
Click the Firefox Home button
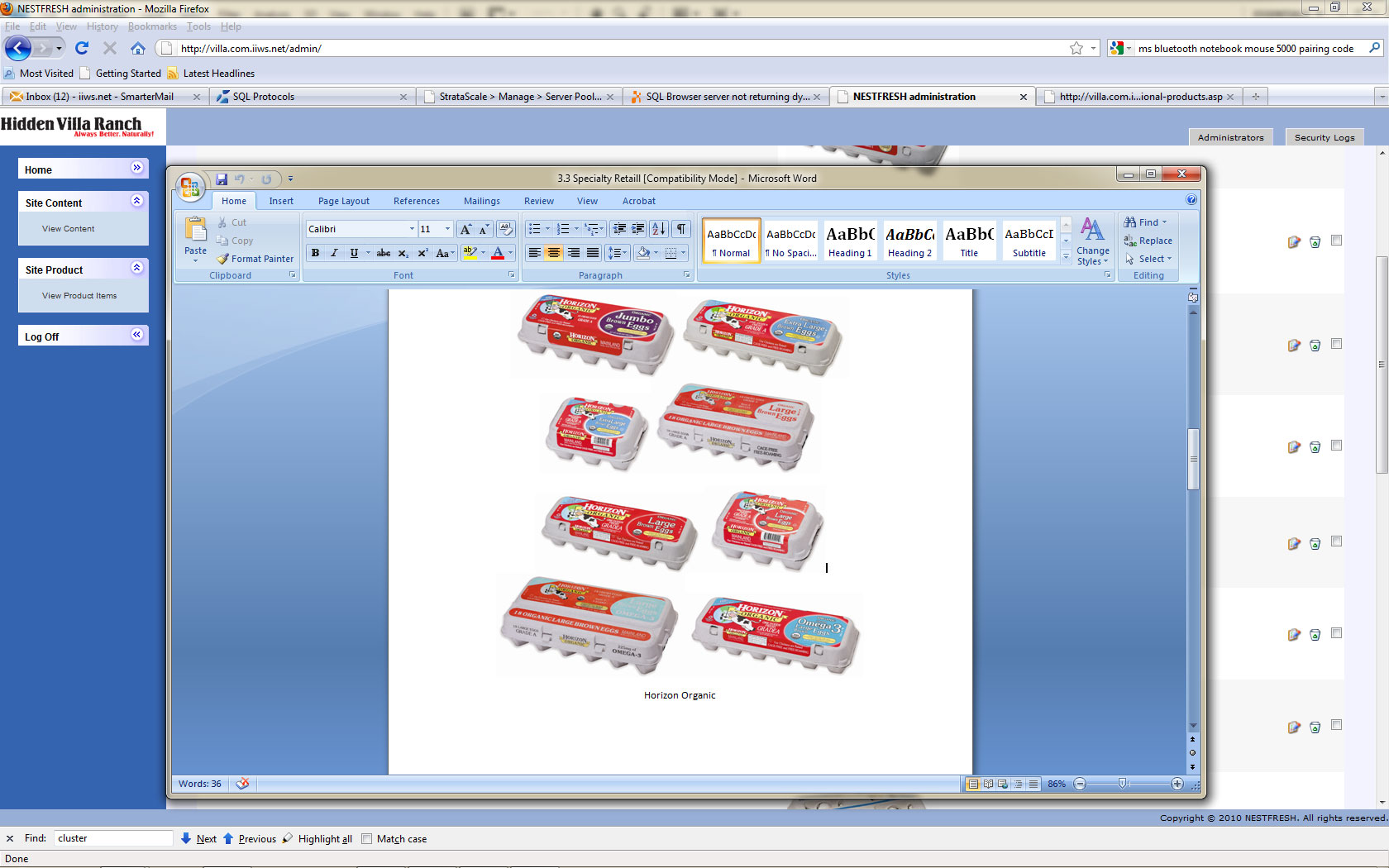point(138,49)
